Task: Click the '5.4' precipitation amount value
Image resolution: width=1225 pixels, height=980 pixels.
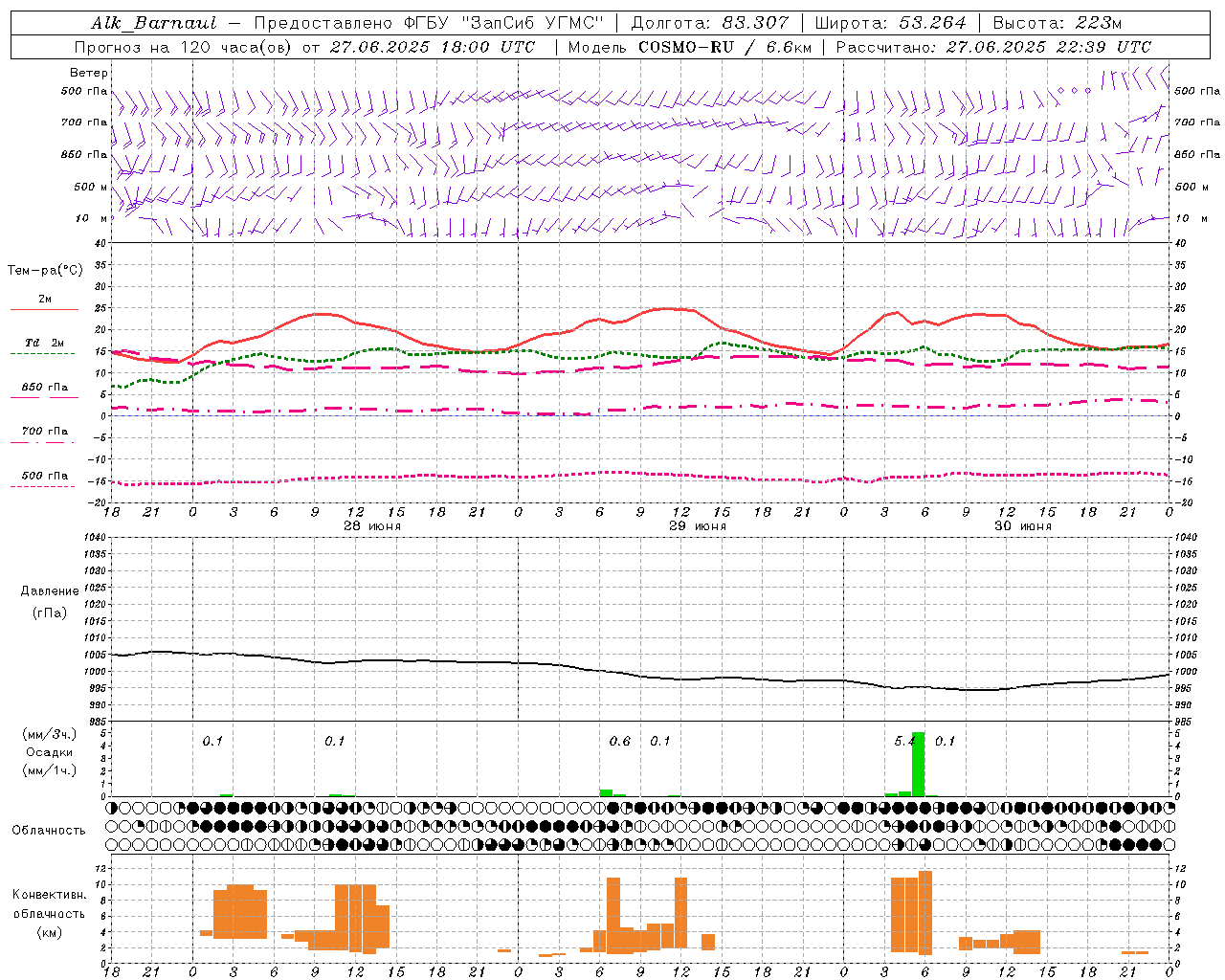Action: [905, 742]
